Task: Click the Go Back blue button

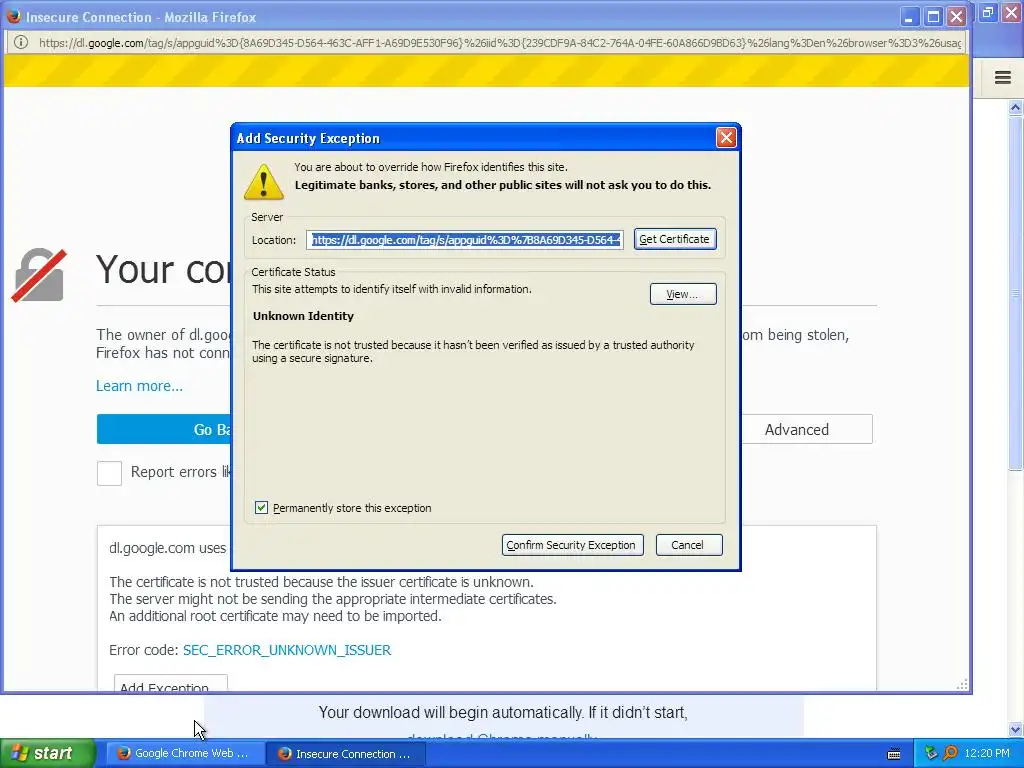Action: 163,429
